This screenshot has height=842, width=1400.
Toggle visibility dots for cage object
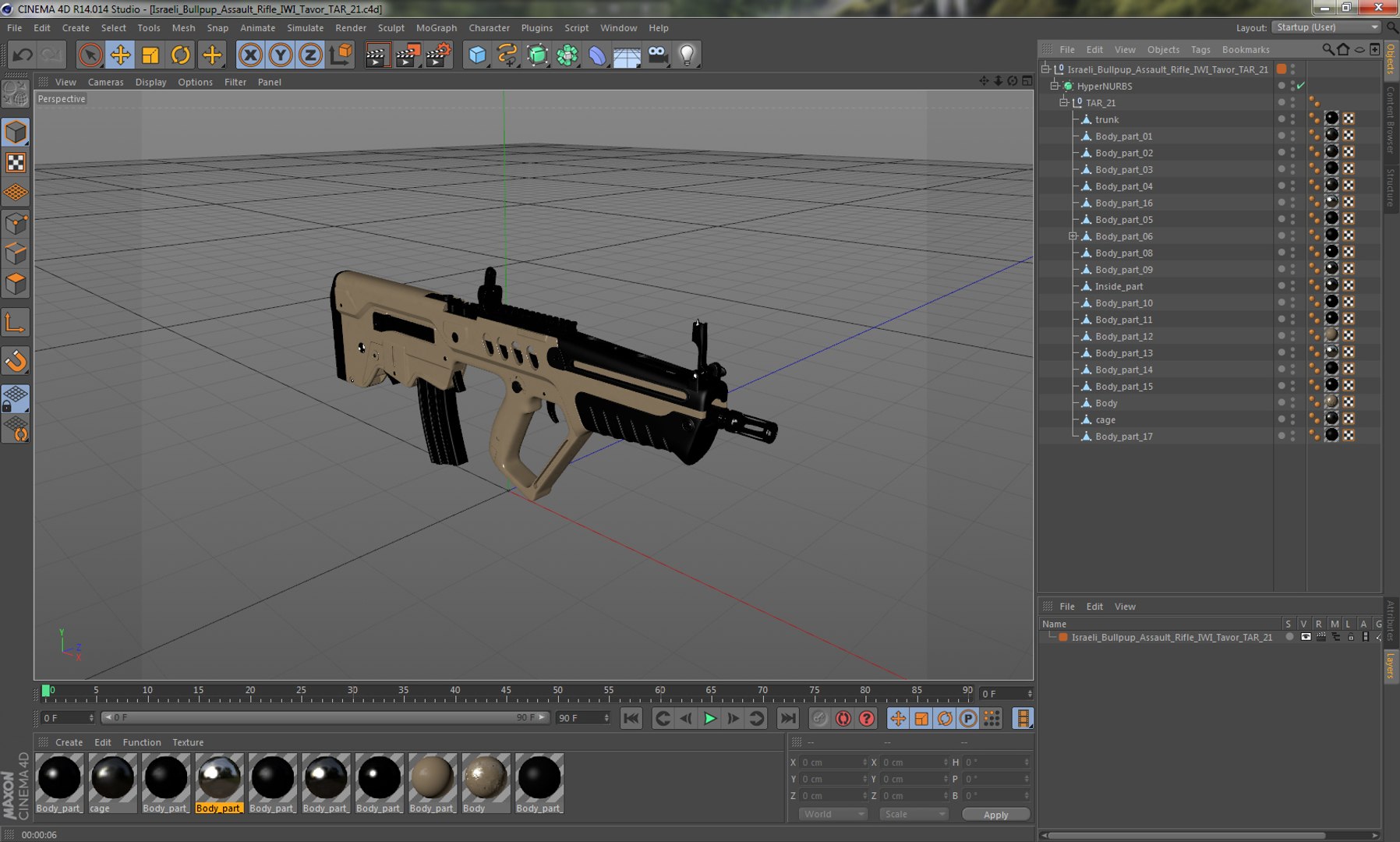click(x=1292, y=419)
